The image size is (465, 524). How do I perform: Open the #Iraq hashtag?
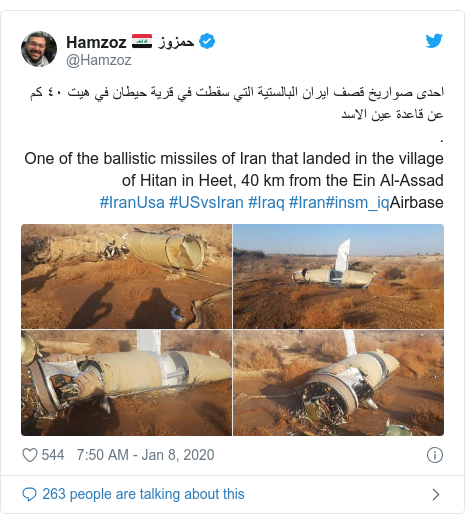point(266,203)
